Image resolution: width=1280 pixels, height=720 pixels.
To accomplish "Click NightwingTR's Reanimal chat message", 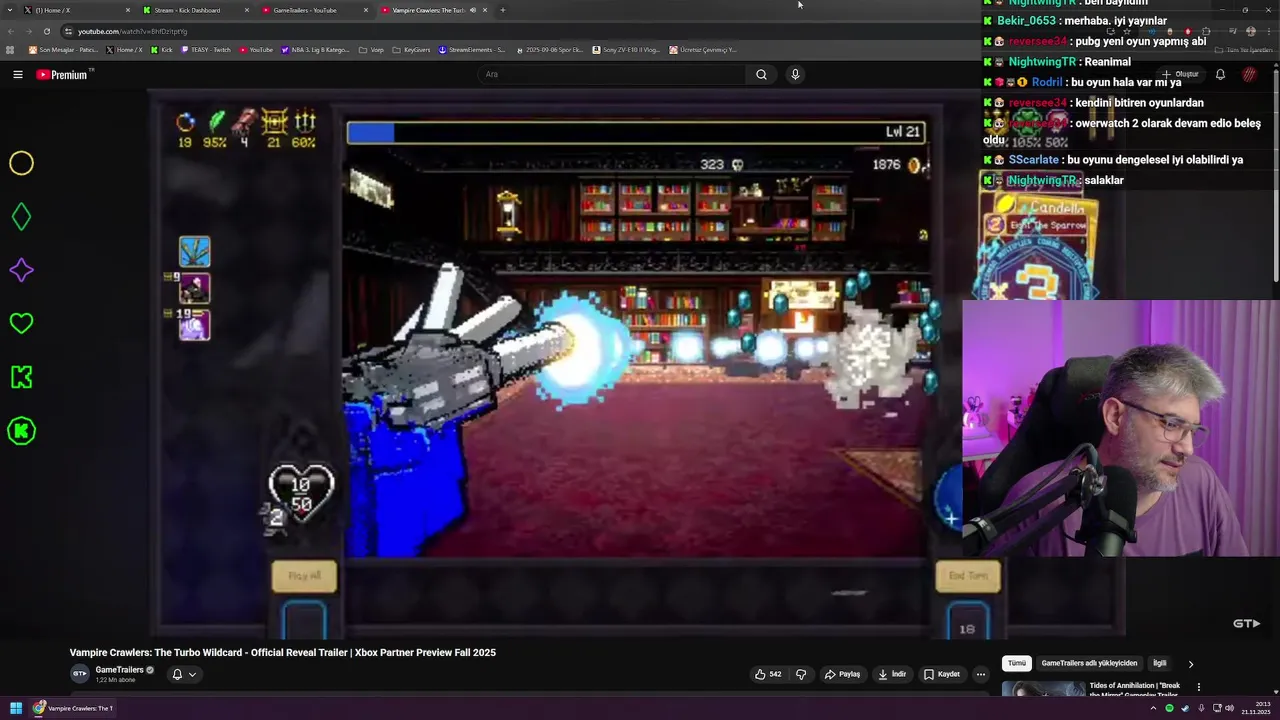I will (x=1057, y=62).
